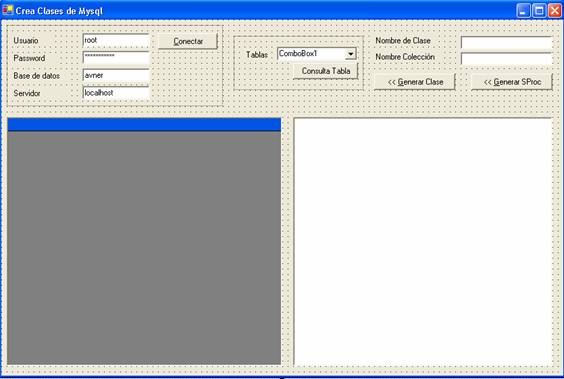Click the Password label
The width and height of the screenshot is (564, 379).
coord(29,58)
